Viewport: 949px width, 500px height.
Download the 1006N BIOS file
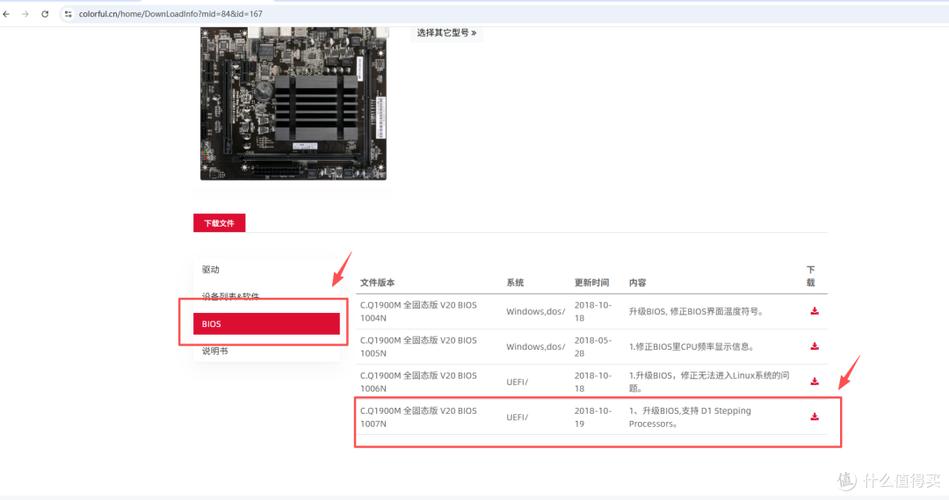click(815, 381)
